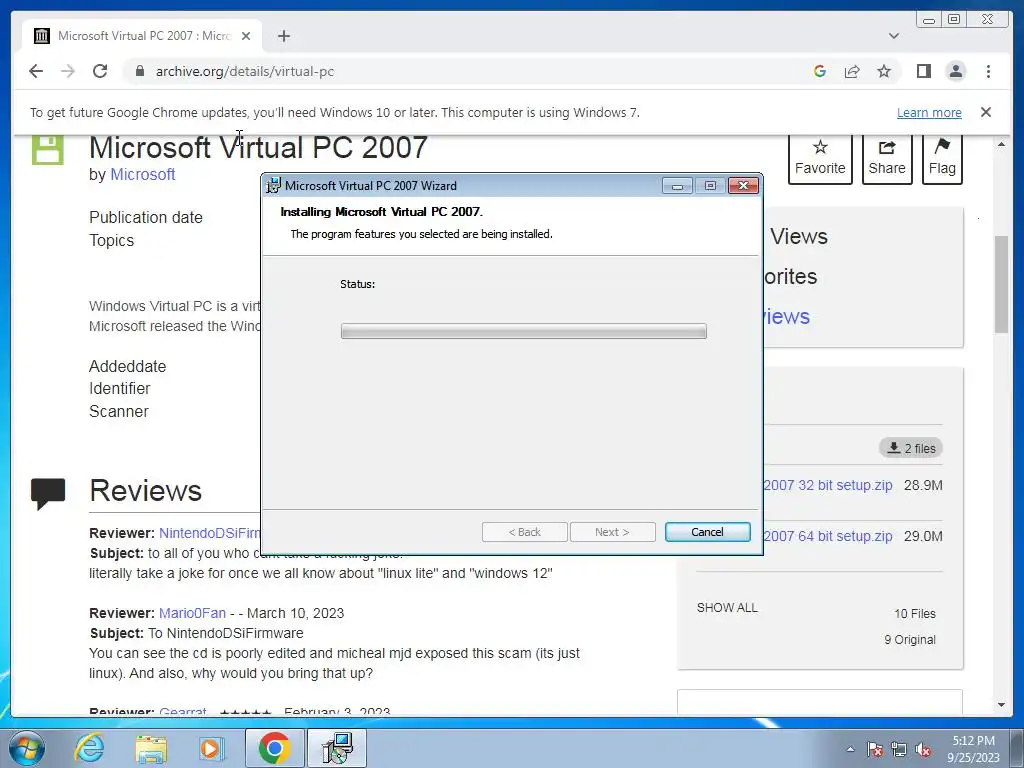Open reviewer Mario0Fan's profile

point(193,613)
